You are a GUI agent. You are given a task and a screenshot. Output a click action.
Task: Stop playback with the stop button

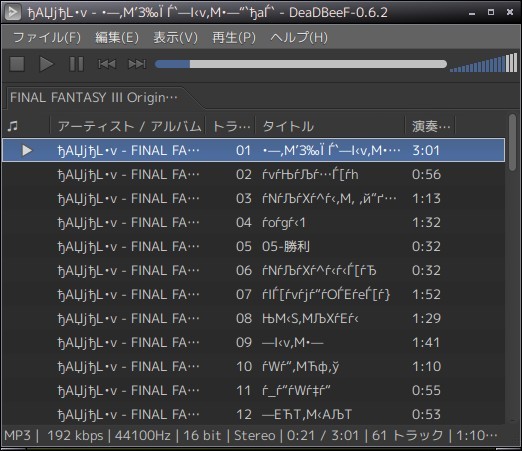pyautogui.click(x=17, y=64)
